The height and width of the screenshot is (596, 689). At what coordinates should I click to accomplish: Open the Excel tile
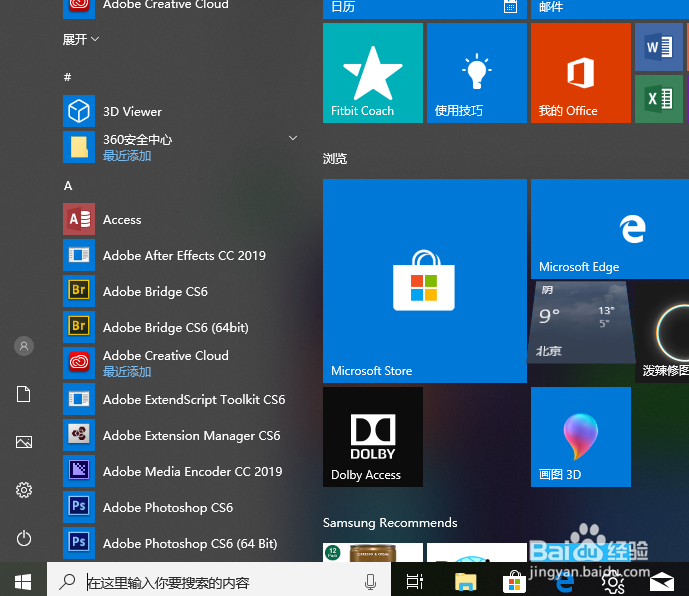tap(659, 99)
